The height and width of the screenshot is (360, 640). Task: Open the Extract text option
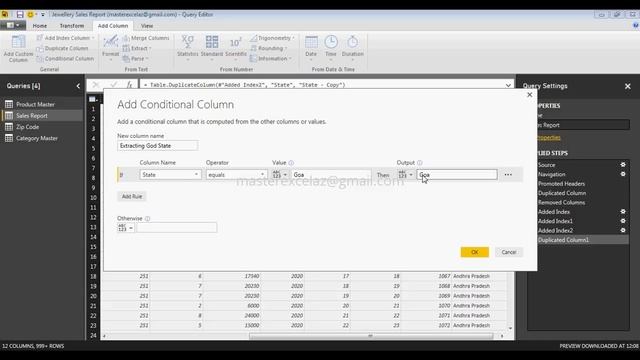[x=137, y=48]
